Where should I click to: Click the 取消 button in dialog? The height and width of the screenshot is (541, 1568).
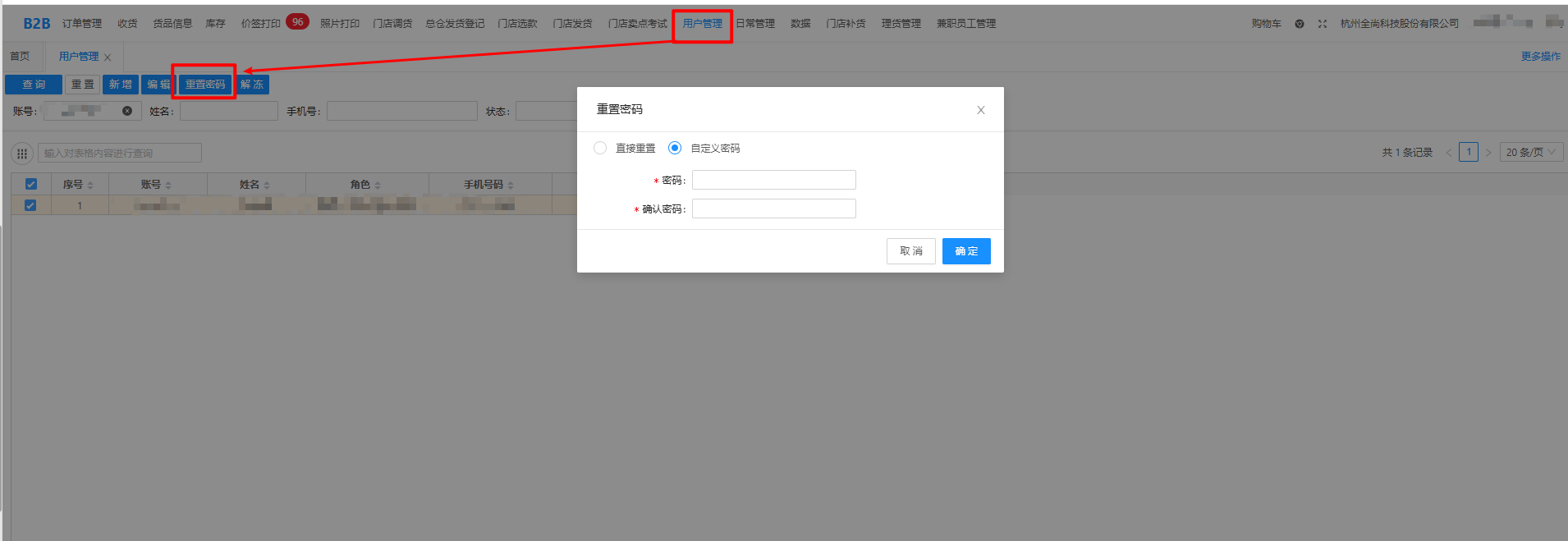[910, 251]
